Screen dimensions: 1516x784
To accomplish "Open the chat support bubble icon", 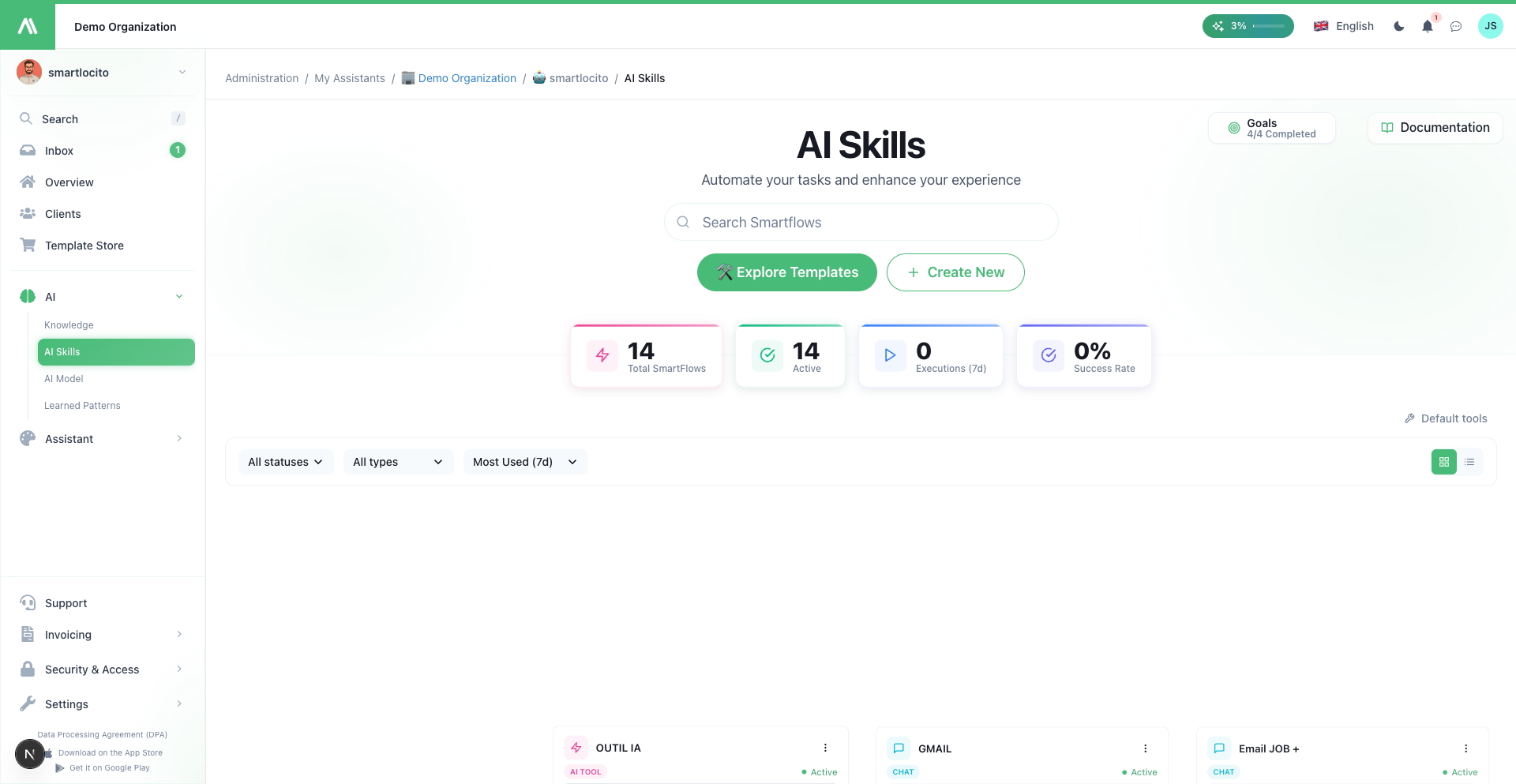I will 1457,26.
